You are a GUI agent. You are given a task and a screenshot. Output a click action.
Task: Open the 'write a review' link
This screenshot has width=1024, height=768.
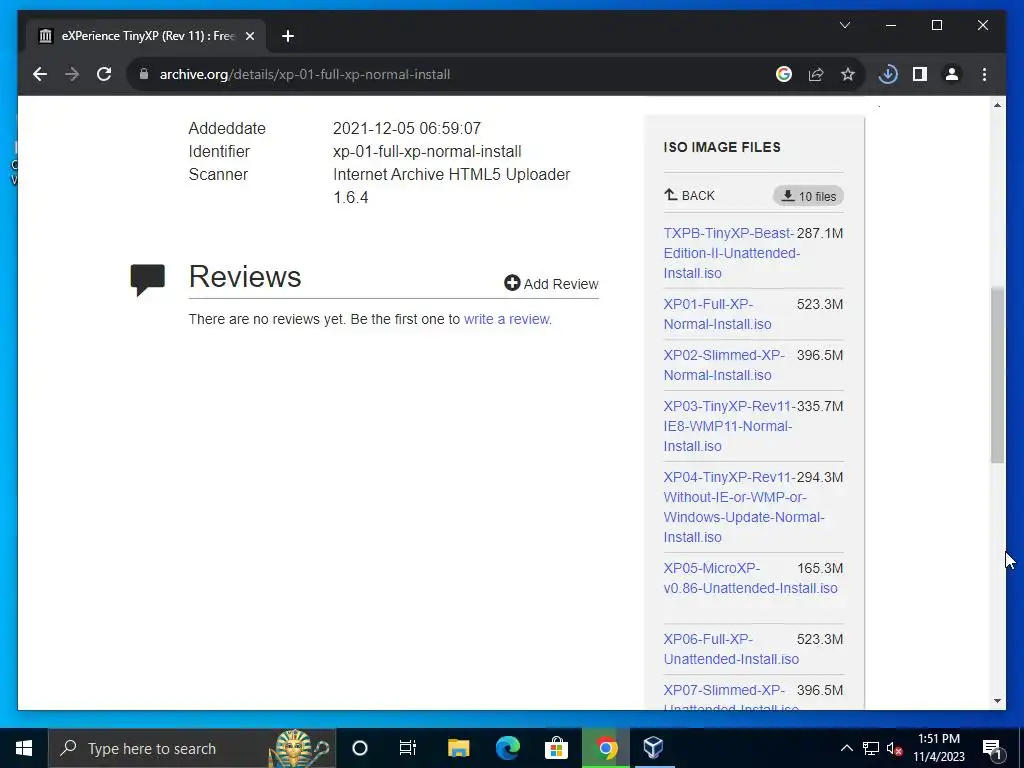(507, 319)
